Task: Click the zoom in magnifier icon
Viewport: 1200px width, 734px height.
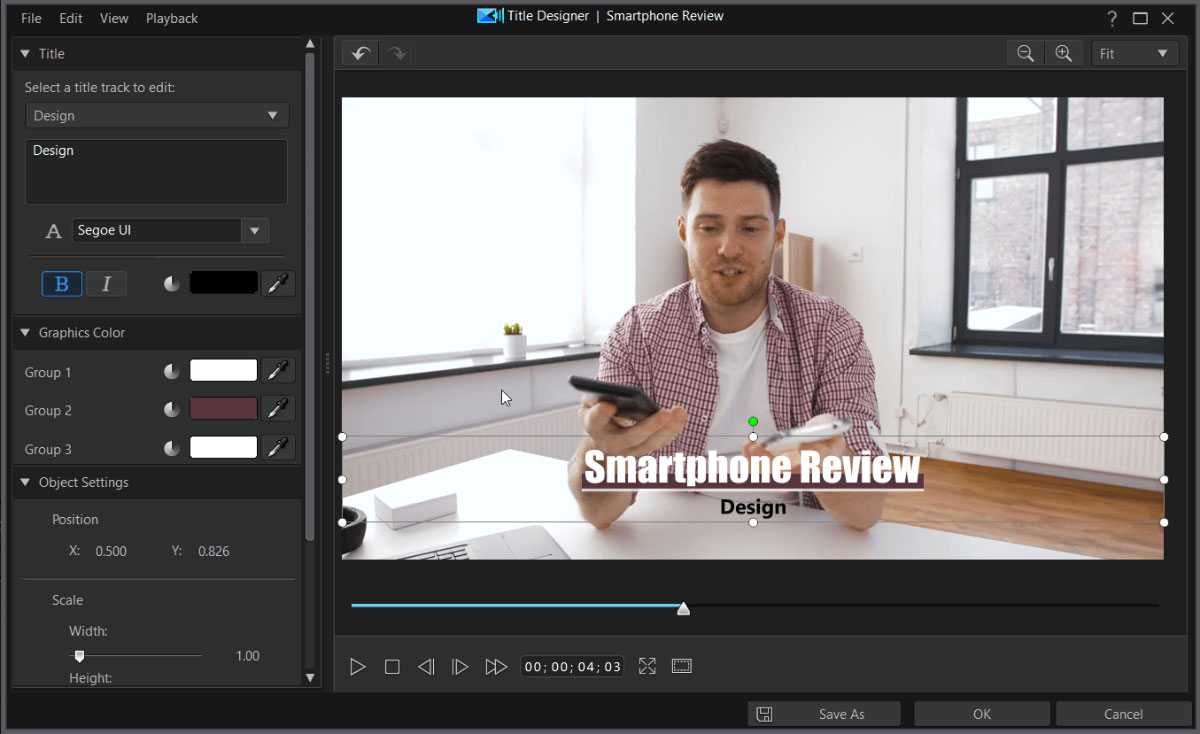Action: 1063,54
